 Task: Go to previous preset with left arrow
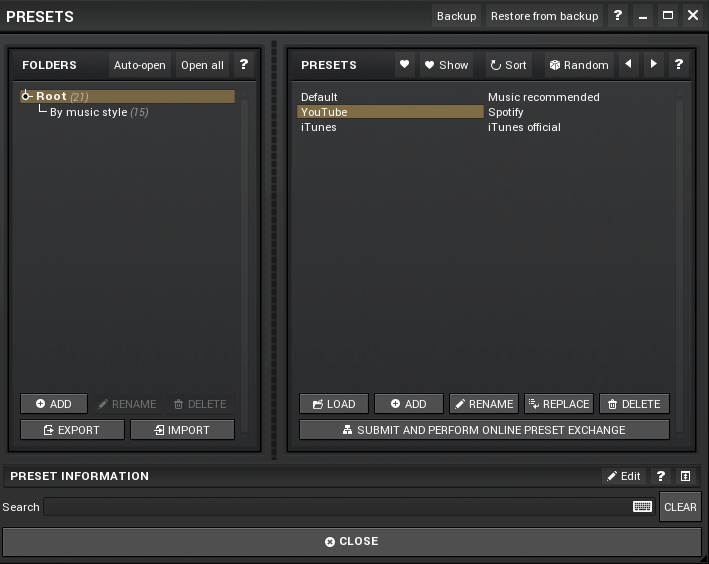pos(628,65)
